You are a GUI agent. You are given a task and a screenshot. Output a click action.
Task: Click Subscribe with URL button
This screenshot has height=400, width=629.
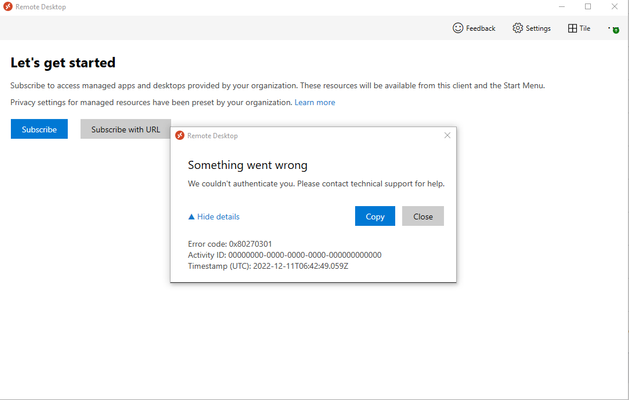(126, 129)
